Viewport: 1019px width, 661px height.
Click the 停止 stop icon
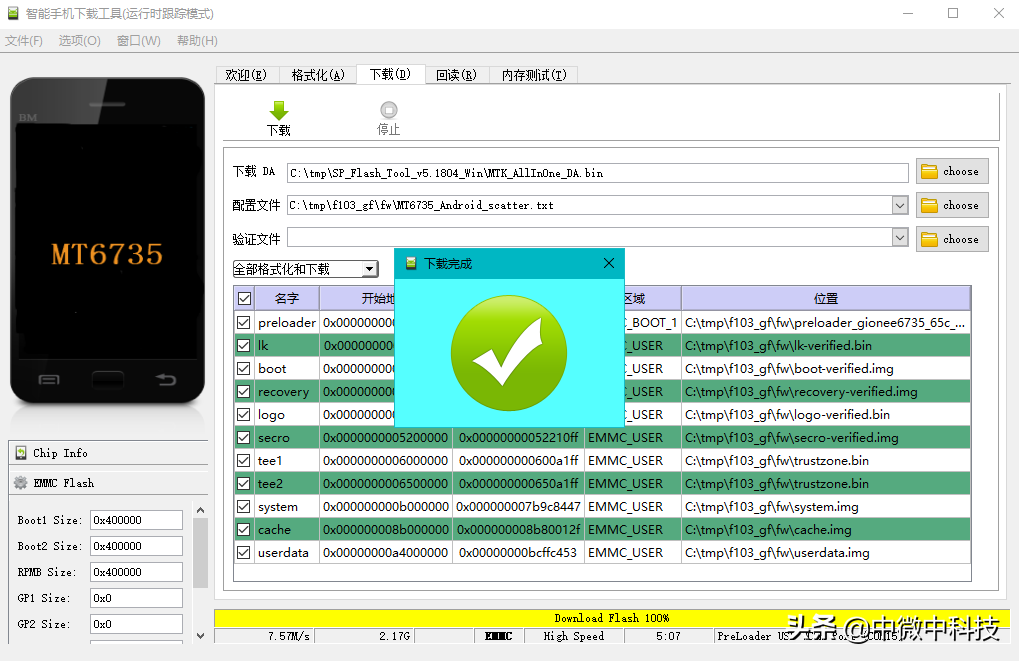(x=388, y=112)
